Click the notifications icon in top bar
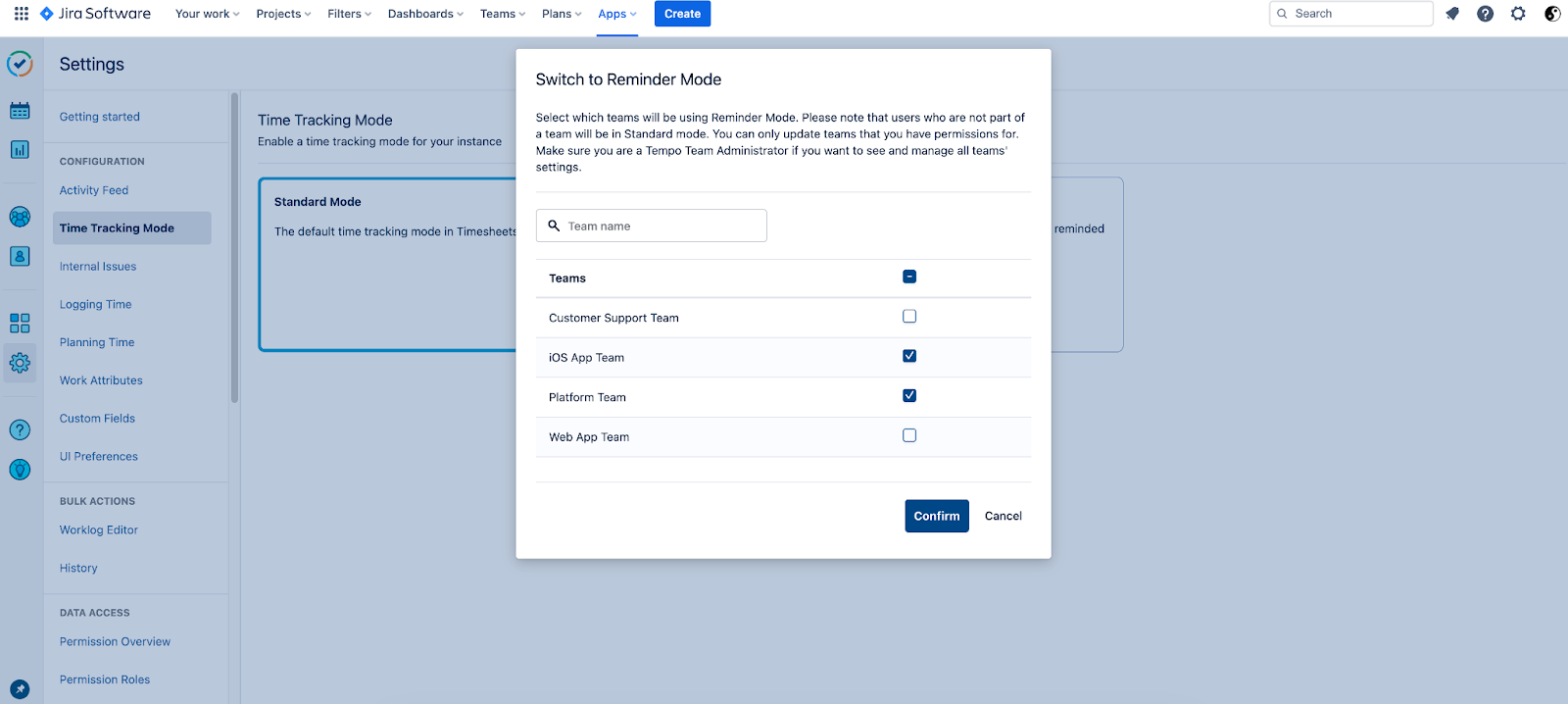The height and width of the screenshot is (704, 1568). click(x=1452, y=14)
